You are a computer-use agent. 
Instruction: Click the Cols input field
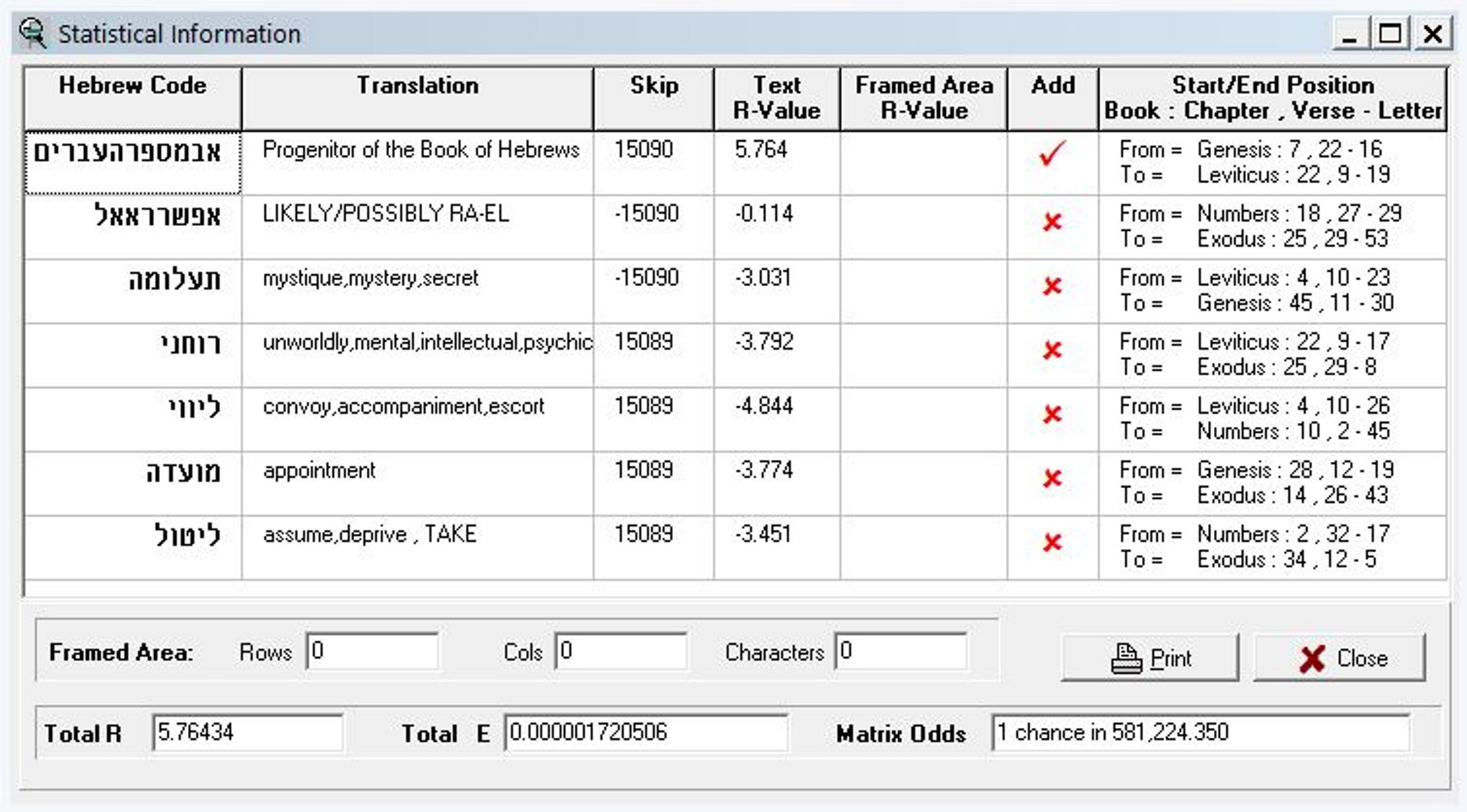[x=621, y=651]
